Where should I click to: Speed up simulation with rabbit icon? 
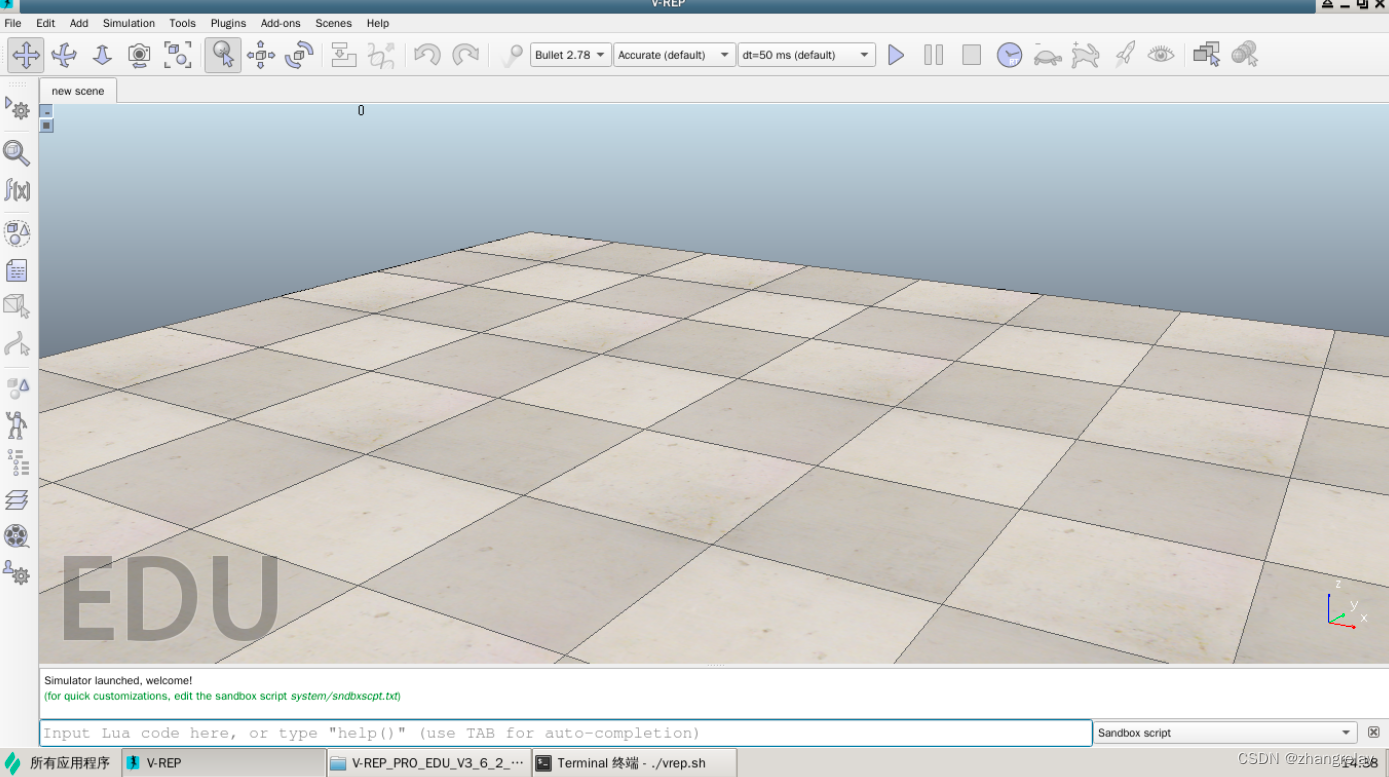coord(1086,55)
